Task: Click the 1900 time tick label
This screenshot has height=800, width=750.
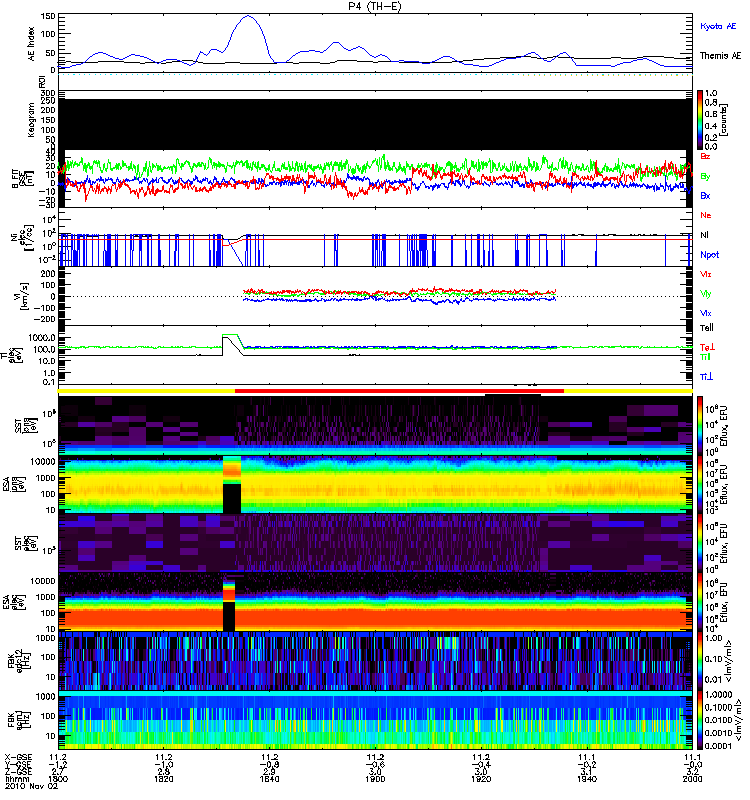Action: coord(375,779)
